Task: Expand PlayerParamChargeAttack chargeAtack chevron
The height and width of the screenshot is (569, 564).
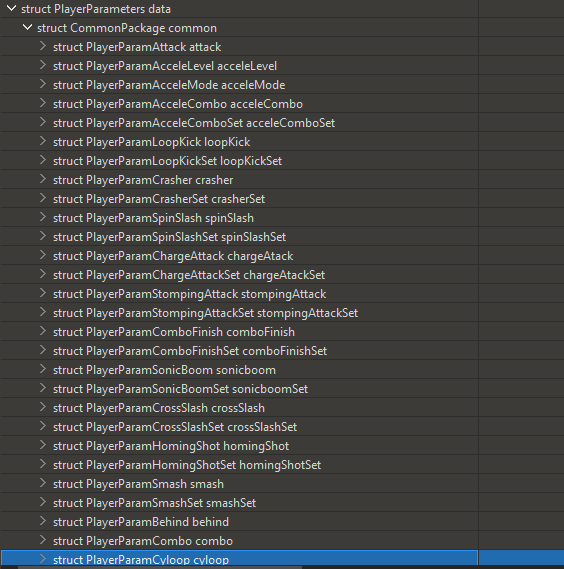Action: [43, 255]
